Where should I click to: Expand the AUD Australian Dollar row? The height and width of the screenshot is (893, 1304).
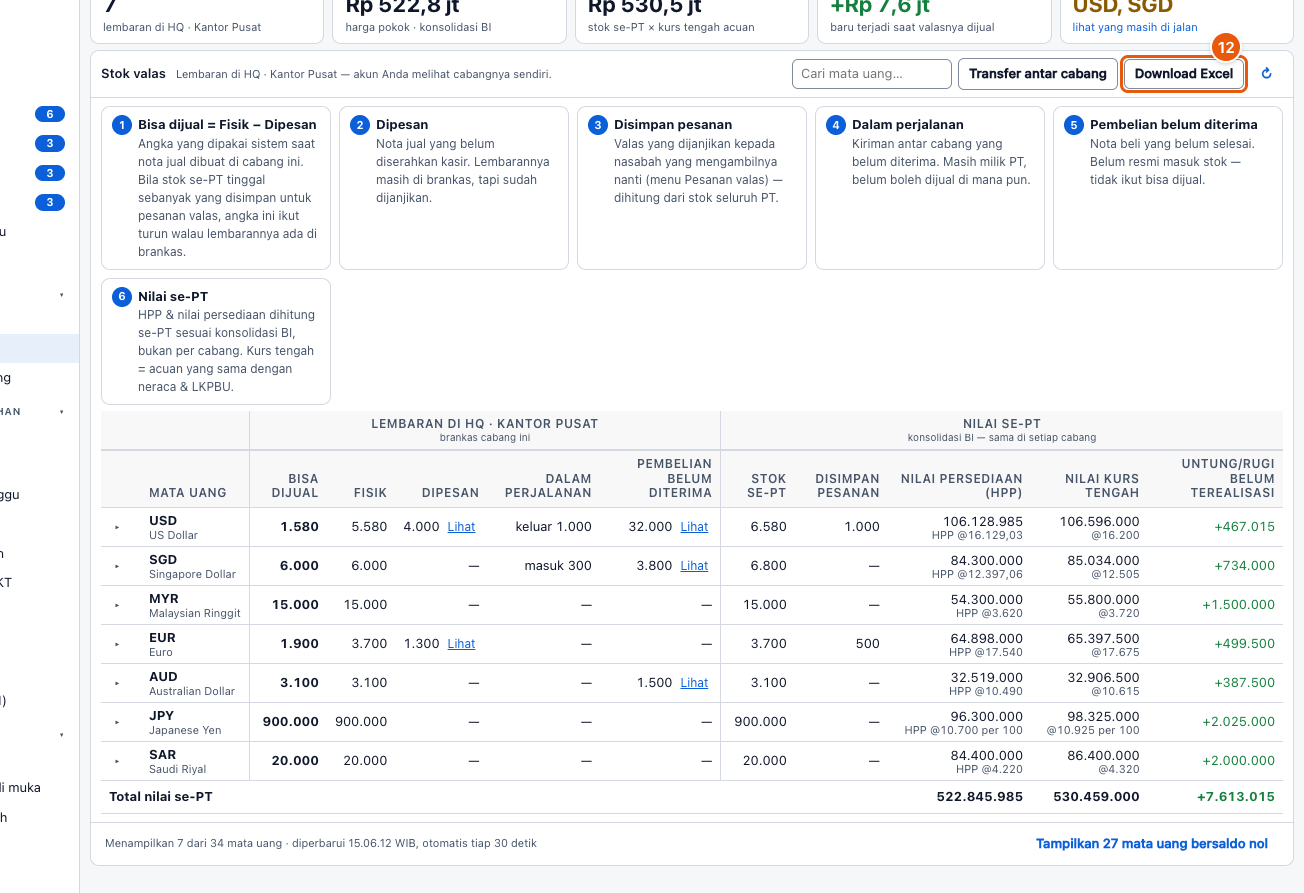(116, 683)
